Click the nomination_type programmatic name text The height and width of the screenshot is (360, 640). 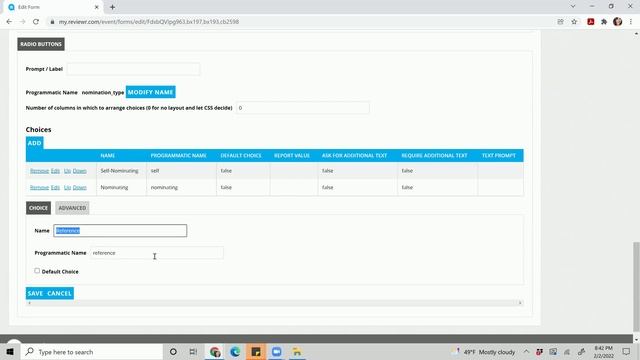(x=103, y=93)
